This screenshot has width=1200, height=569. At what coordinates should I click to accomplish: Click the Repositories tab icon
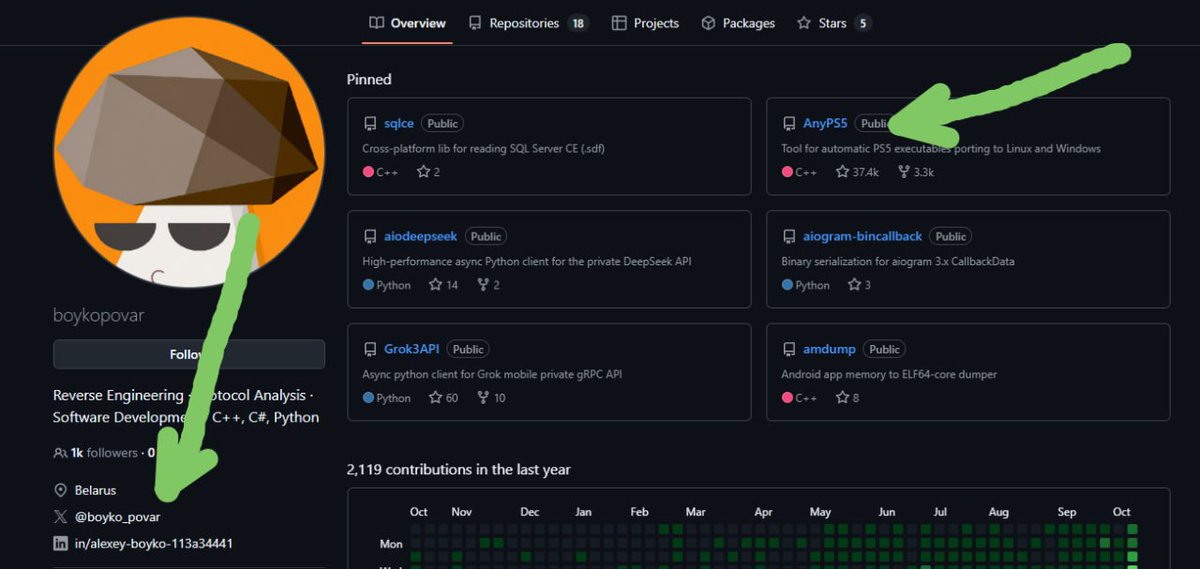[x=475, y=23]
